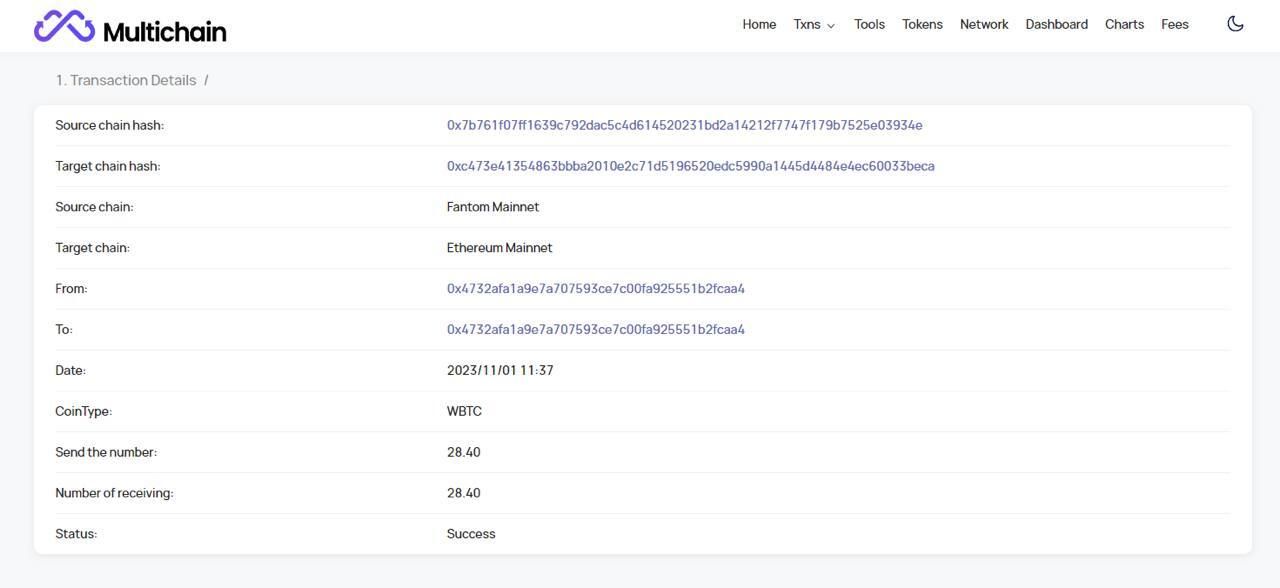Click the Send the number: label
The image size is (1280, 588).
pos(106,452)
